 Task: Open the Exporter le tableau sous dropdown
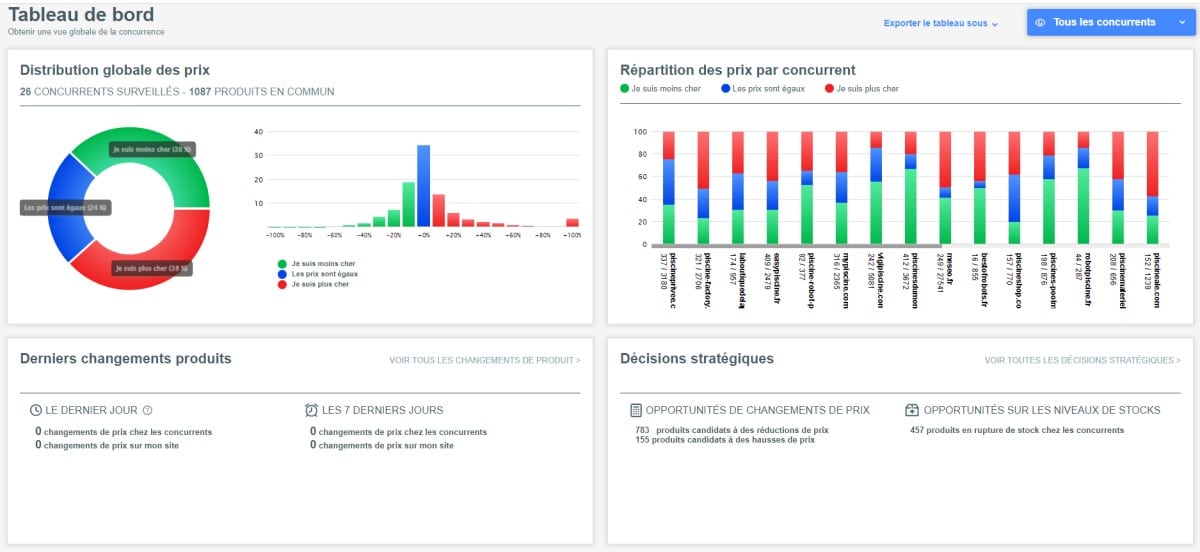point(940,23)
